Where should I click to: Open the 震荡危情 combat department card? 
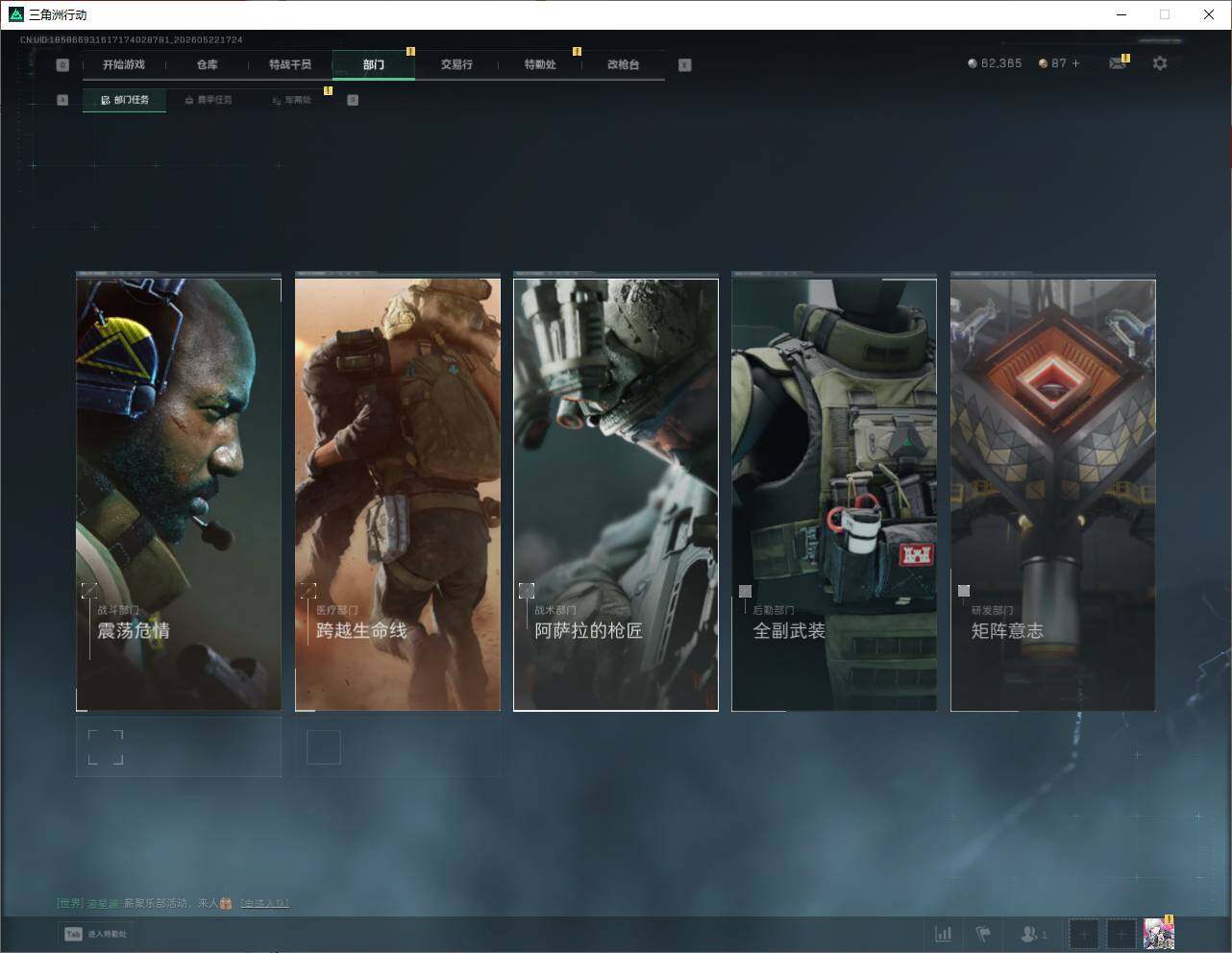(179, 494)
